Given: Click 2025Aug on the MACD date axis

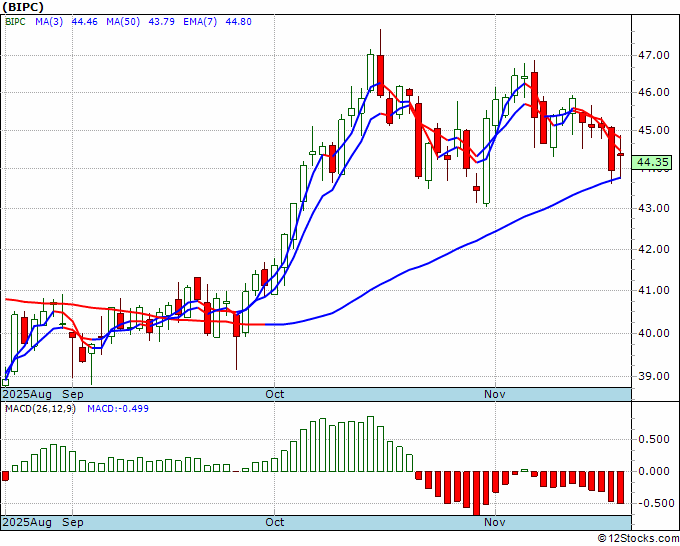Looking at the screenshot, I should pos(27,522).
